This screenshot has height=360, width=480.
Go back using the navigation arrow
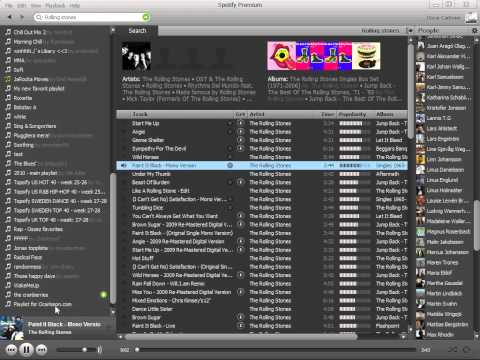[x=10, y=17]
